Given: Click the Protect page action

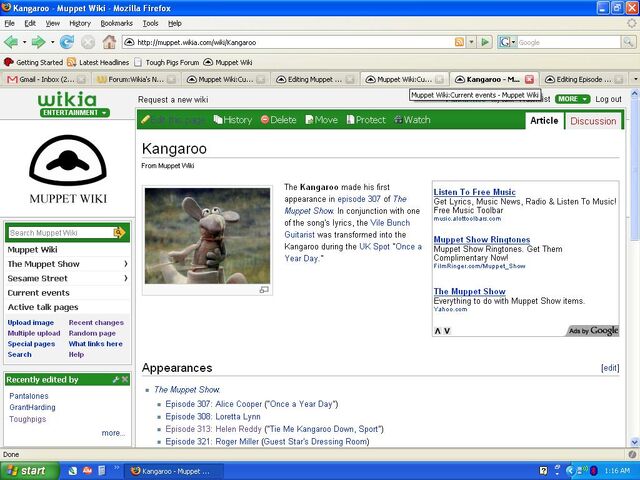Looking at the screenshot, I should tap(366, 120).
